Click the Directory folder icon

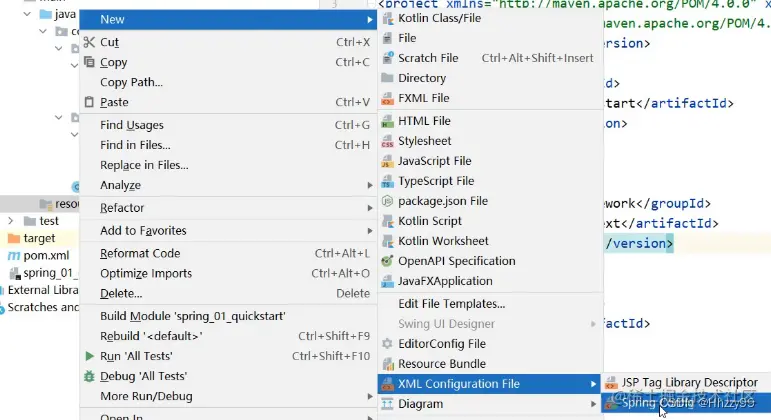click(x=387, y=78)
